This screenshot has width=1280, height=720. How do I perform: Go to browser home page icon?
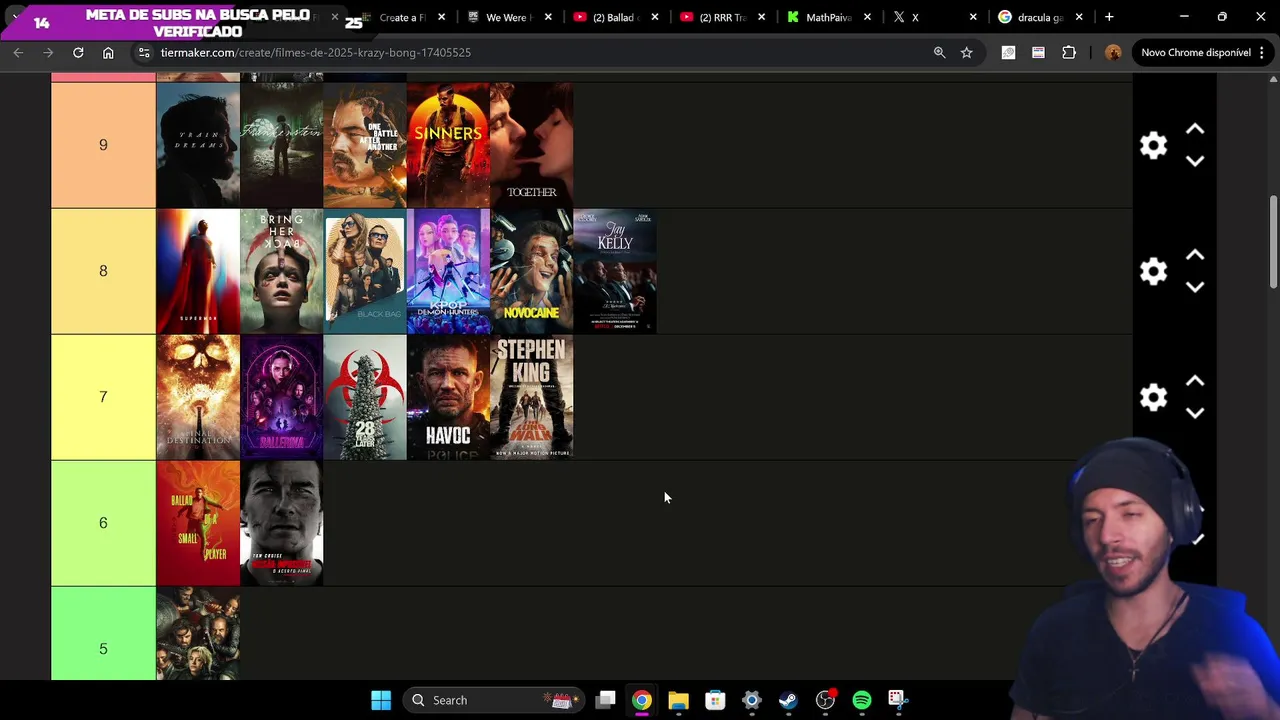108,52
